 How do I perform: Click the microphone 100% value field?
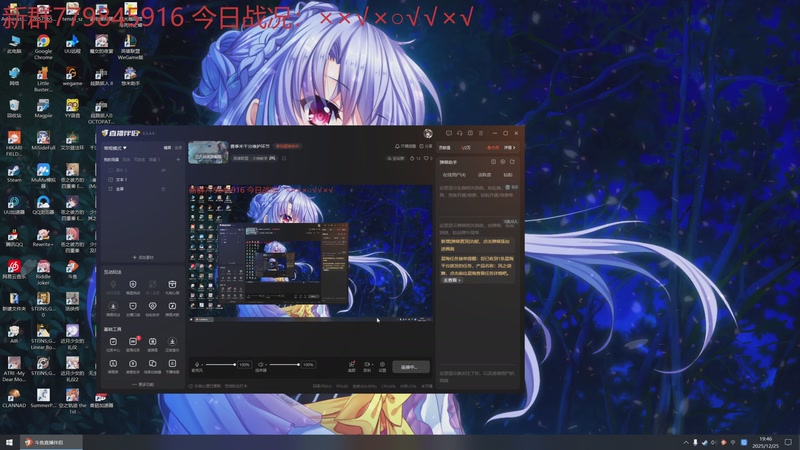coord(244,364)
